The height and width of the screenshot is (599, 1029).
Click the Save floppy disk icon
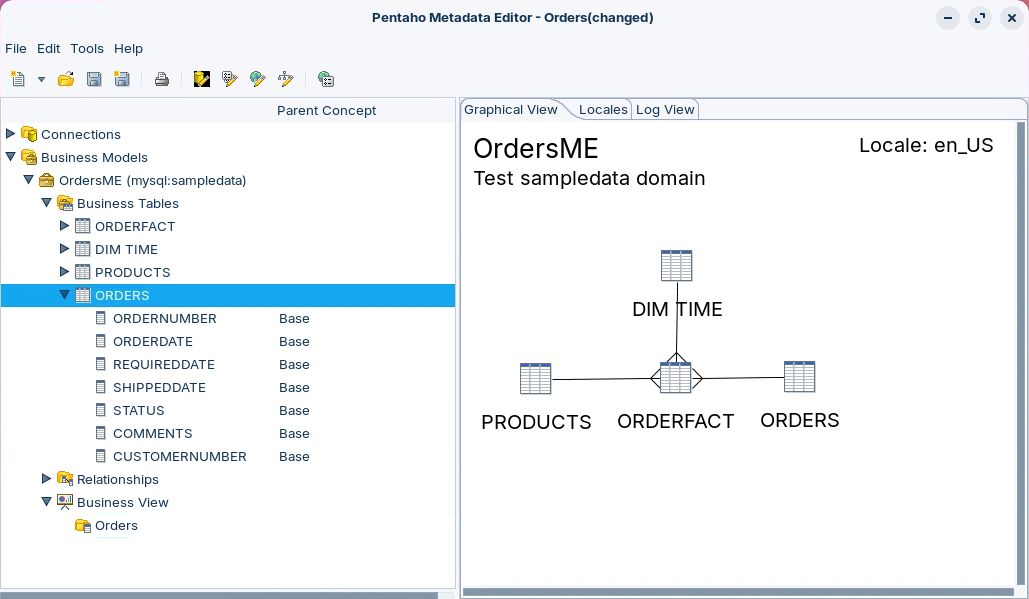pos(94,79)
